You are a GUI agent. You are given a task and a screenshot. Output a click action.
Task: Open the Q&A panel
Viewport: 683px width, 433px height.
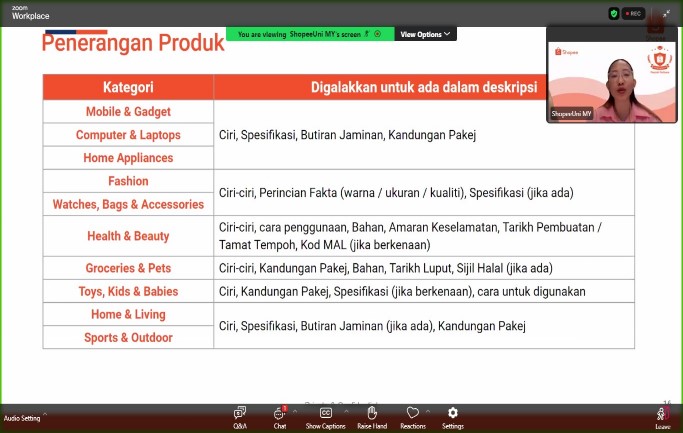point(240,416)
